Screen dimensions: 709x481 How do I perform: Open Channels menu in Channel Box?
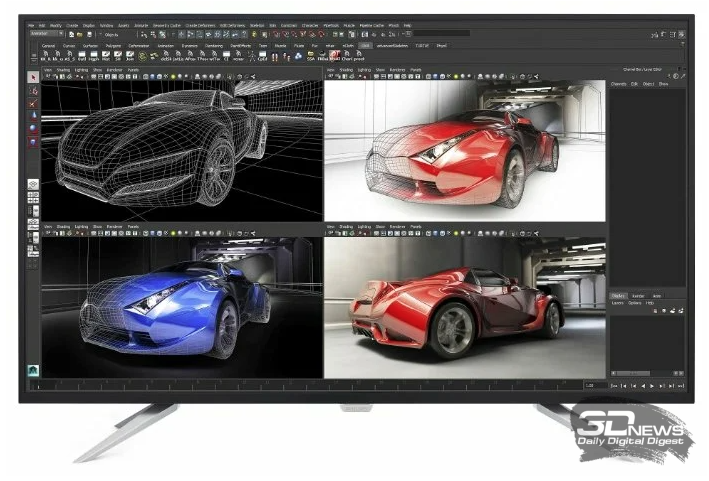click(x=619, y=84)
